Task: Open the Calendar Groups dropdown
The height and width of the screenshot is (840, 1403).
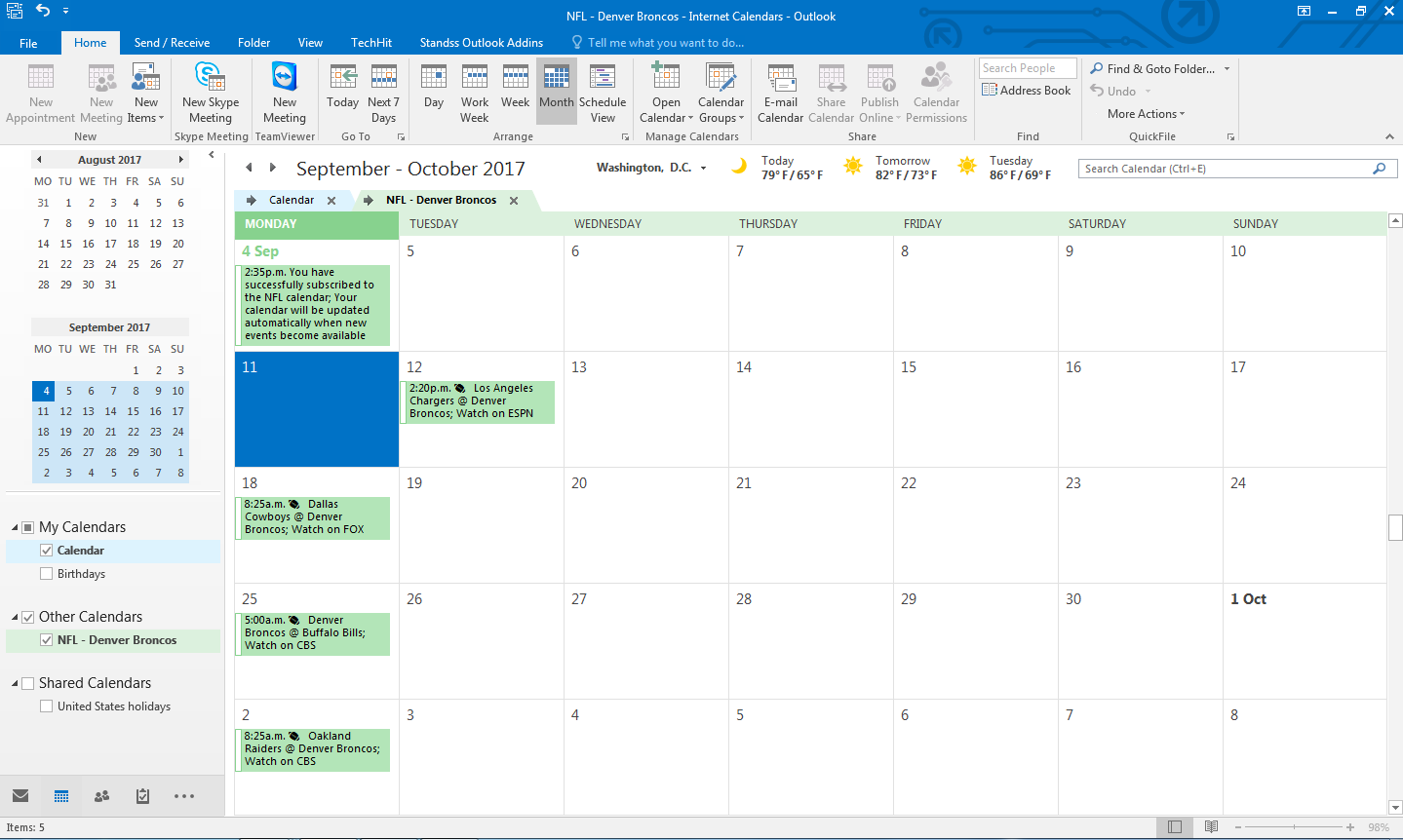Action: click(x=721, y=94)
